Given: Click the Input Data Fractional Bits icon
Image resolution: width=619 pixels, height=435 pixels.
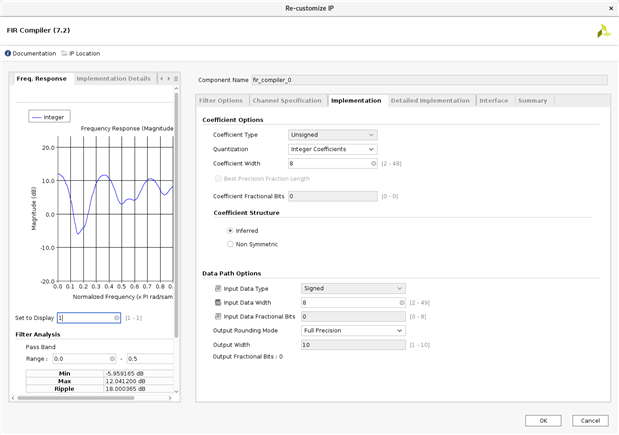Looking at the screenshot, I should point(218,316).
